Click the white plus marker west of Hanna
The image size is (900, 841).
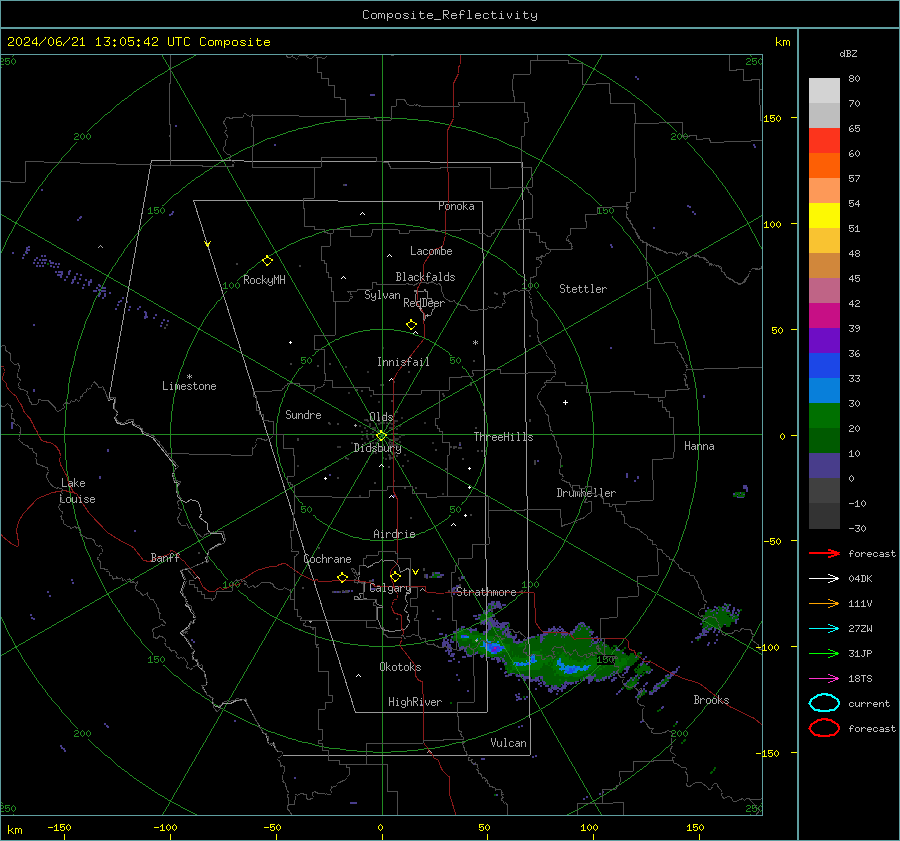(565, 402)
